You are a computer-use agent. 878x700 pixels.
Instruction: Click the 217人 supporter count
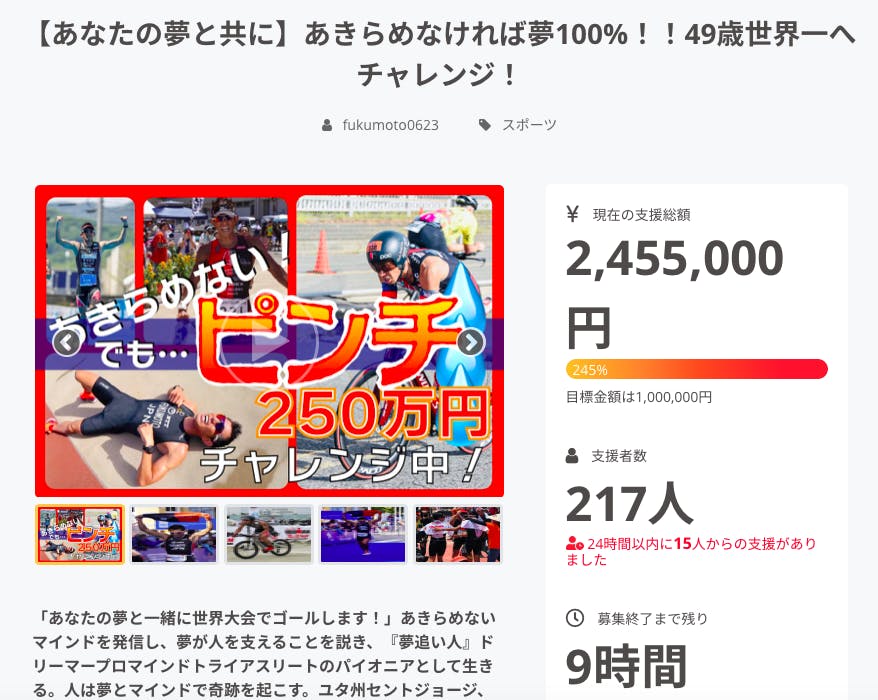click(629, 503)
